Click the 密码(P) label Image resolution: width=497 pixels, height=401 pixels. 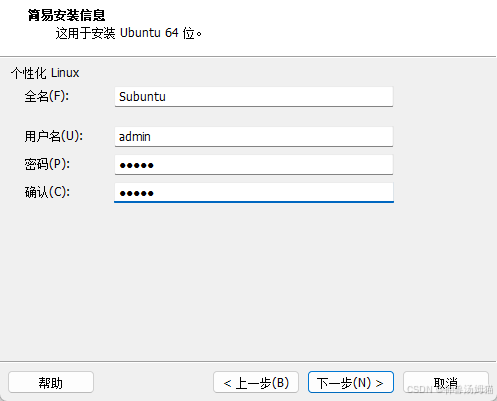pos(47,164)
